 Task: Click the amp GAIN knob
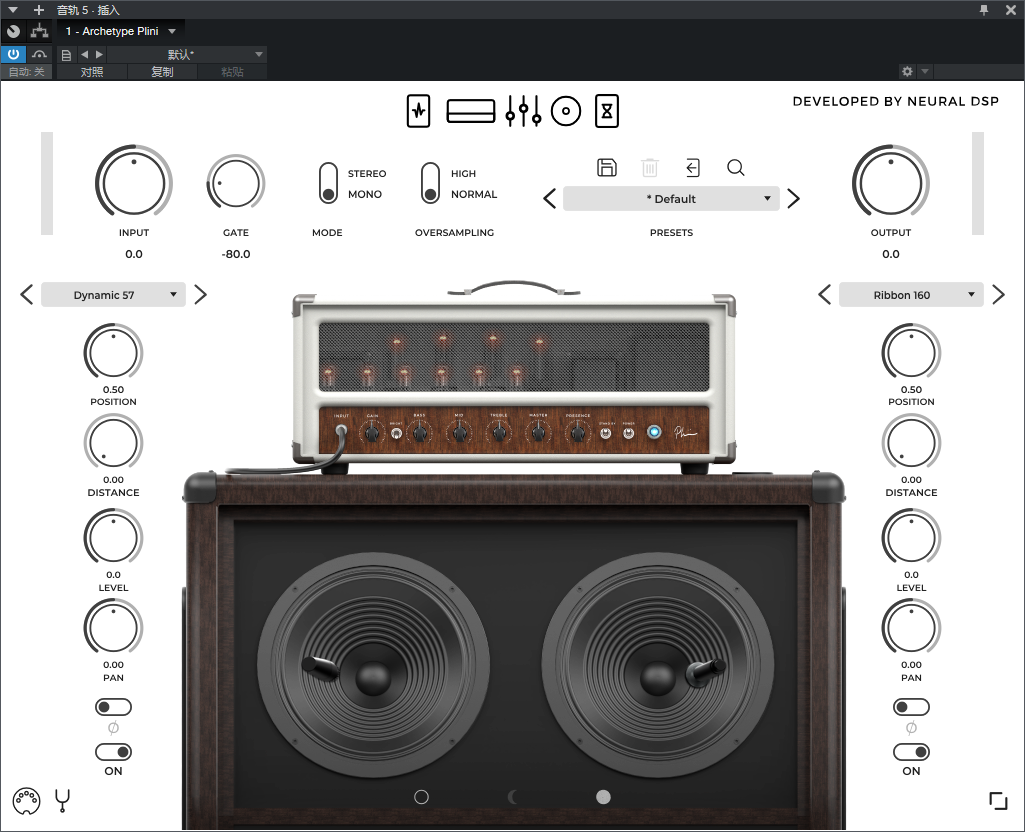point(372,432)
